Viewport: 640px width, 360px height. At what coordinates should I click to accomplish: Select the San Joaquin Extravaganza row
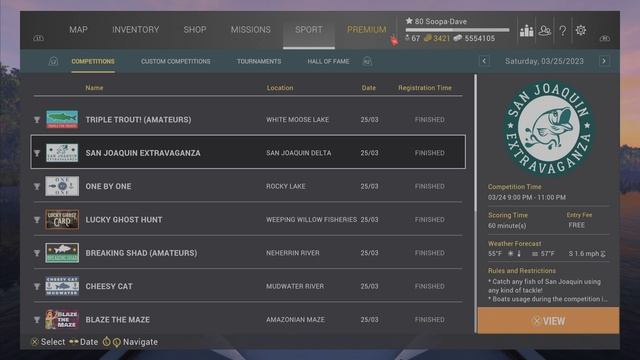(248, 152)
